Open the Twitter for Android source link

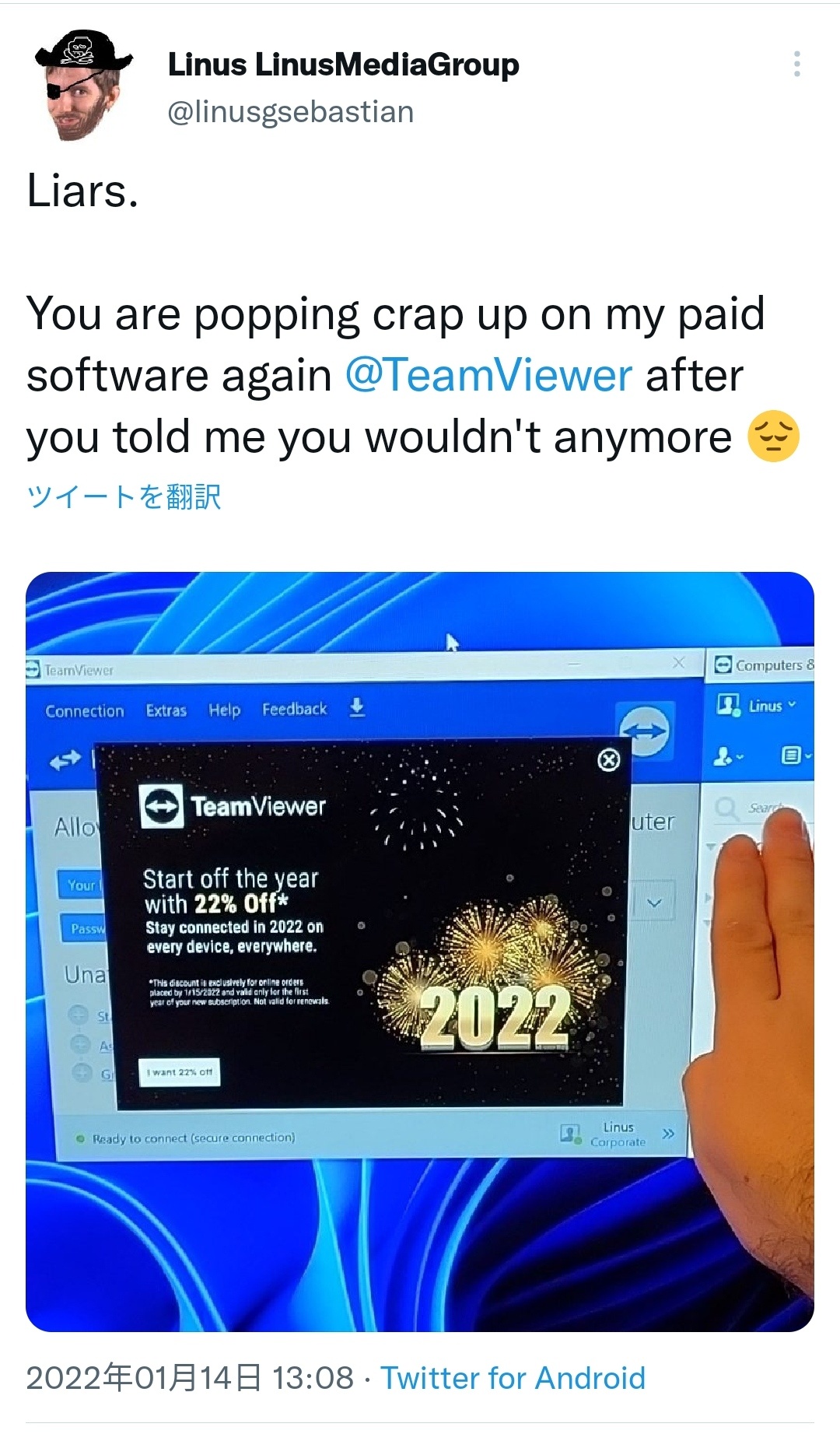click(x=513, y=1378)
